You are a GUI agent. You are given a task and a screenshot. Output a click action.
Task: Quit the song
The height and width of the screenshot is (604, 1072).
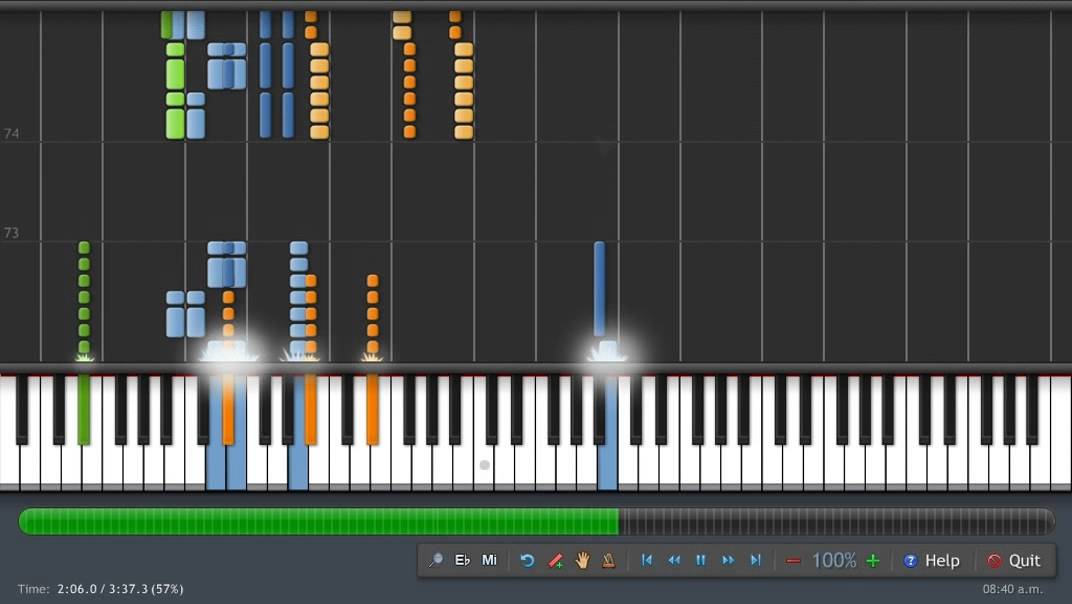[x=1015, y=561]
